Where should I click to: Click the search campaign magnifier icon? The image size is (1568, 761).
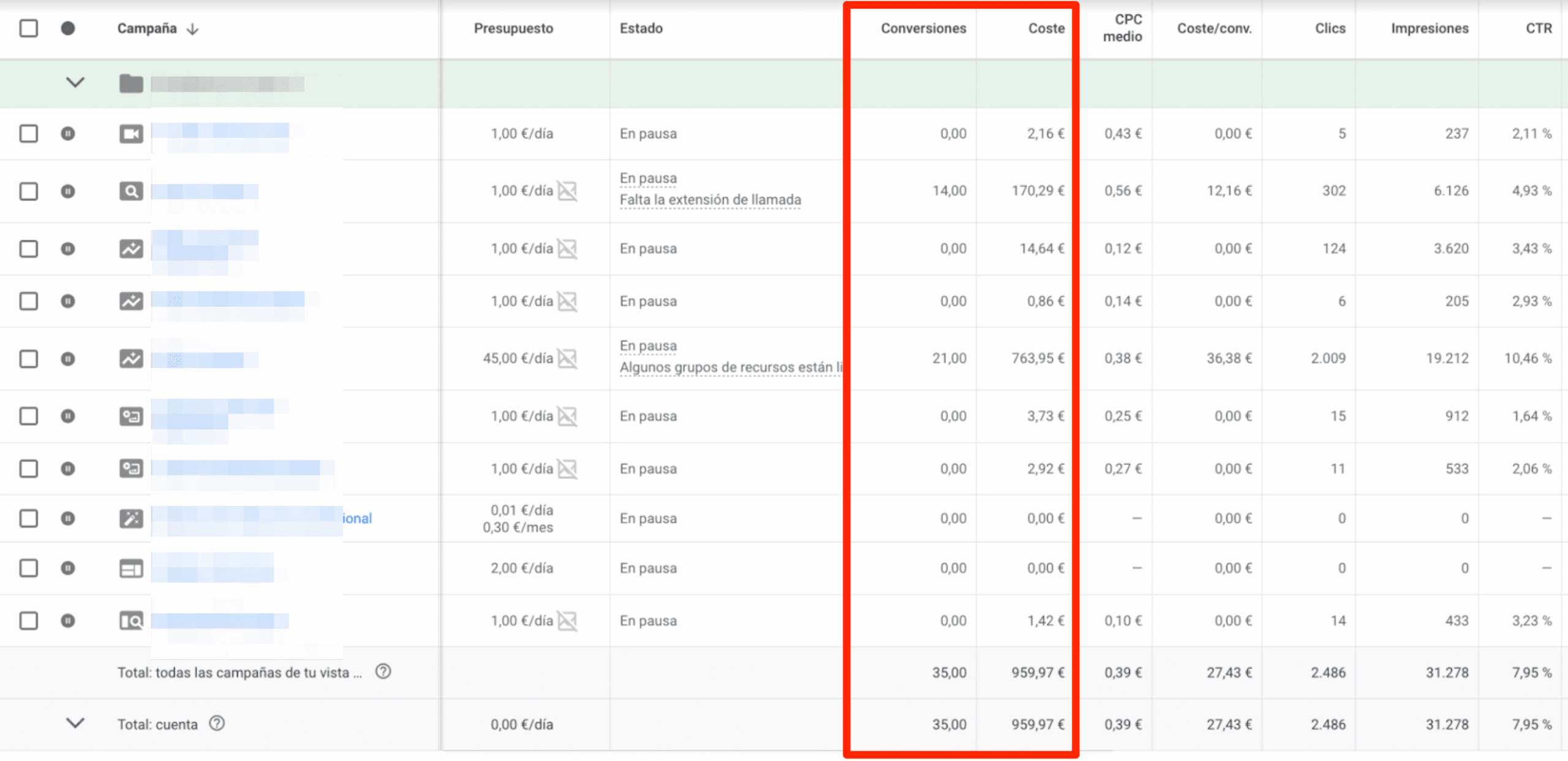130,191
